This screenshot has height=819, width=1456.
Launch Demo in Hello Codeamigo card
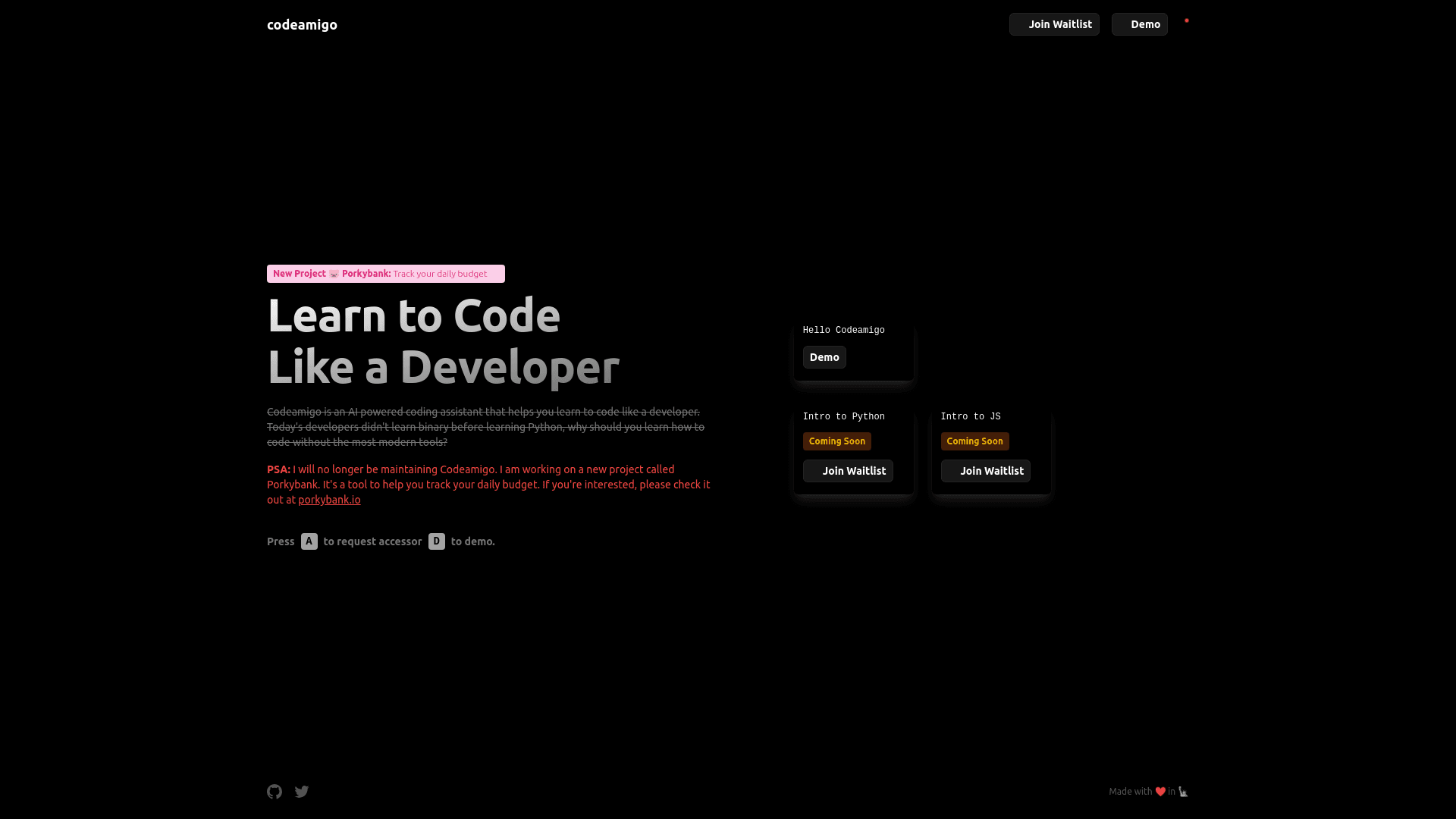[824, 357]
